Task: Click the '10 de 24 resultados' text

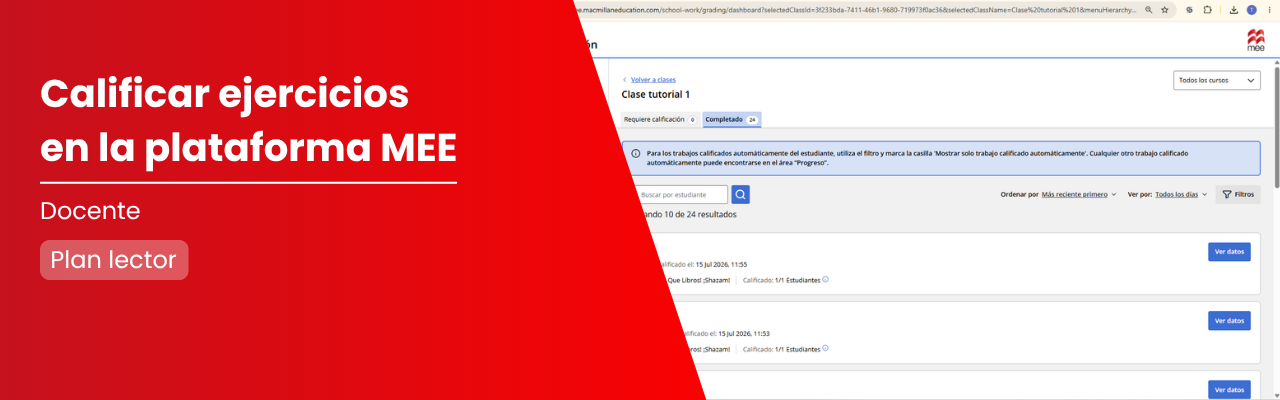Action: (700, 214)
